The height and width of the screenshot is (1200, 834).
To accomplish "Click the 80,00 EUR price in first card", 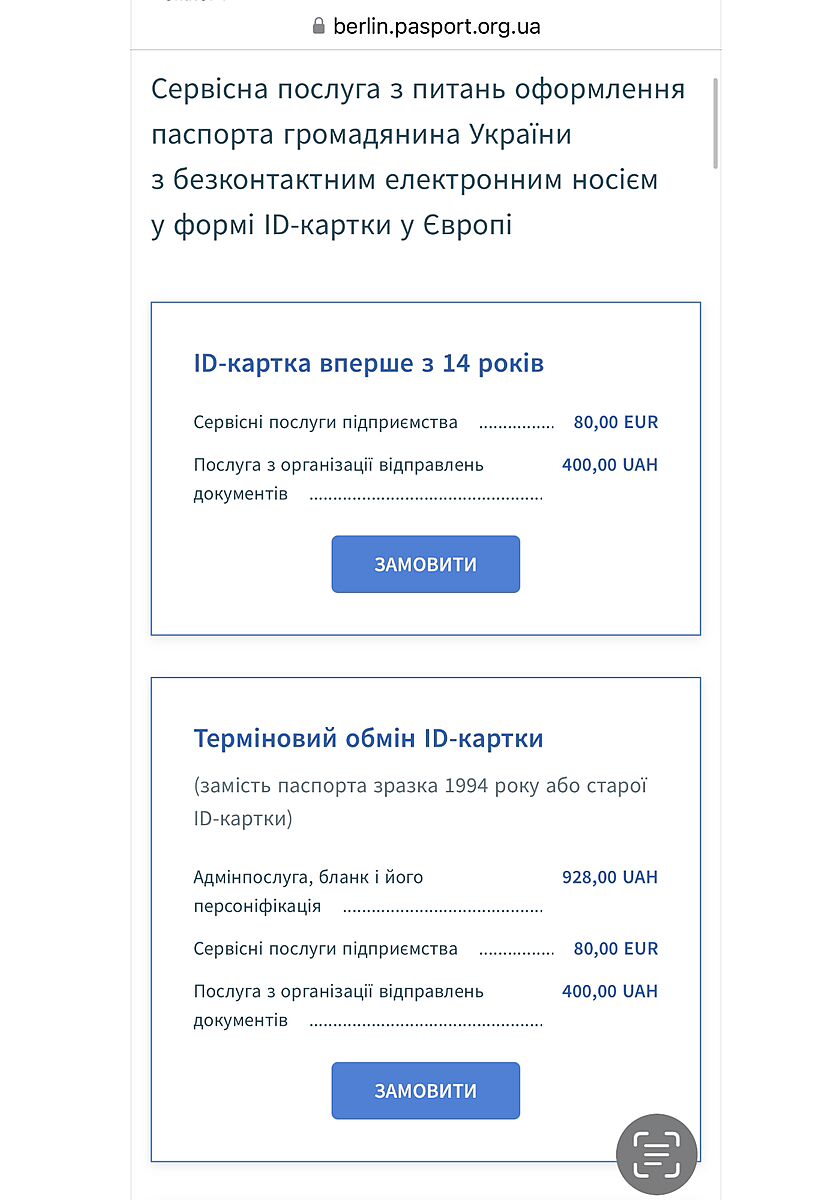I will [x=615, y=422].
